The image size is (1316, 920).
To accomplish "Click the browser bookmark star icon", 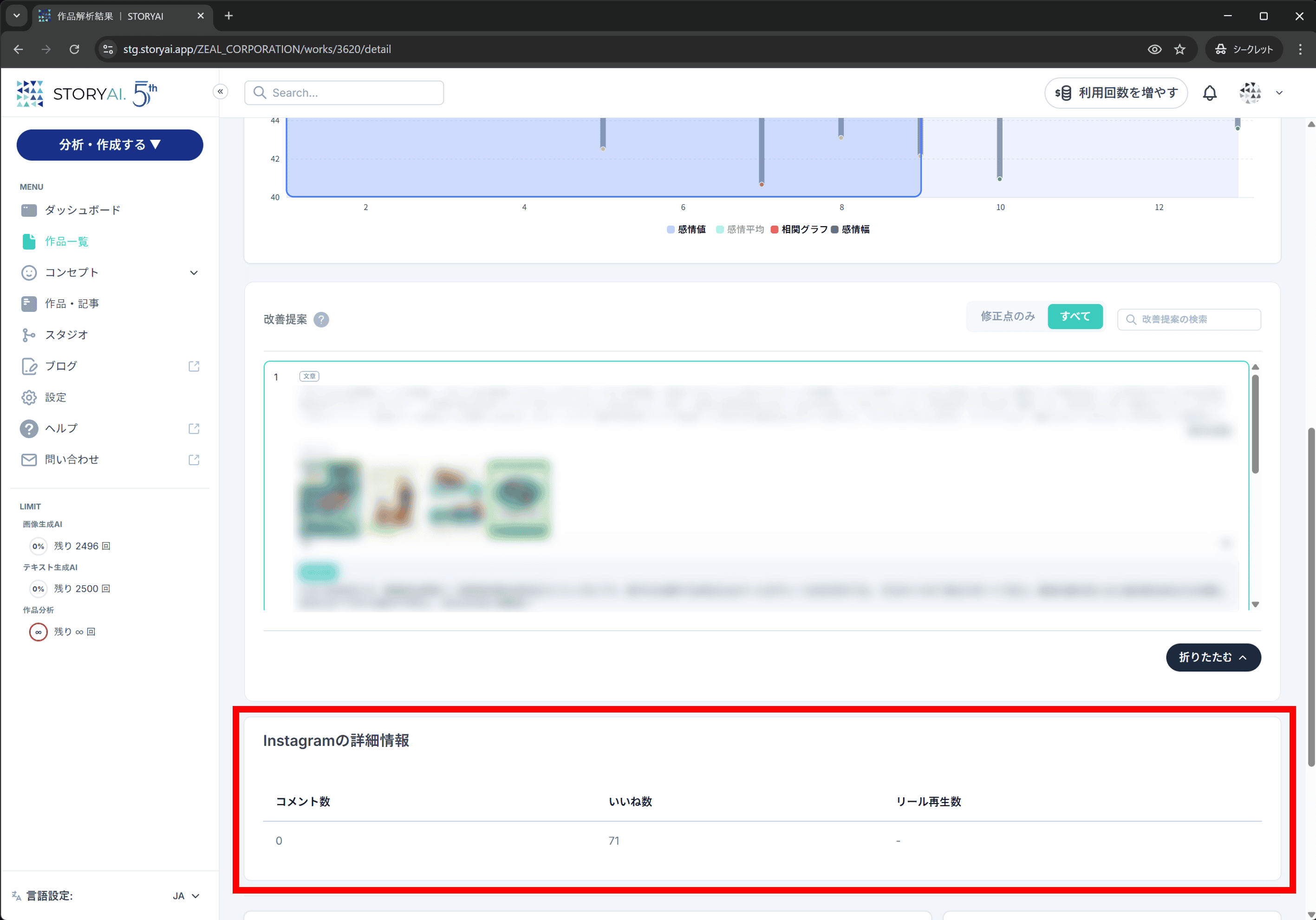I will tap(1179, 49).
